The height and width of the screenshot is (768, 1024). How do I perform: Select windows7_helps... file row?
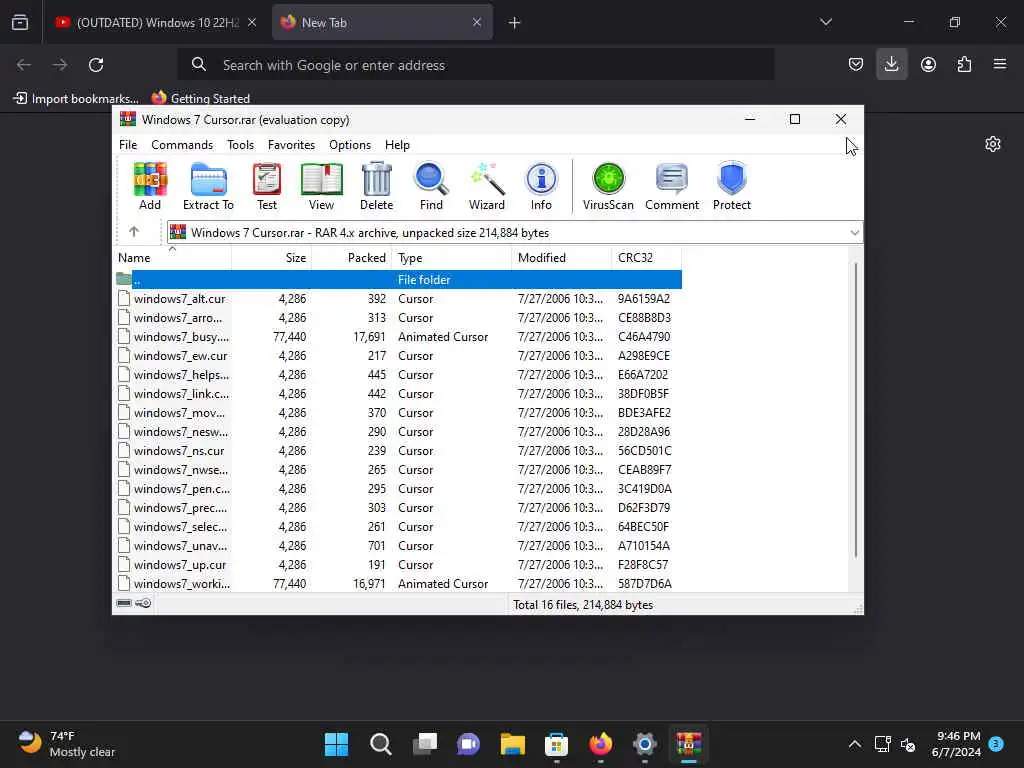[398, 374]
